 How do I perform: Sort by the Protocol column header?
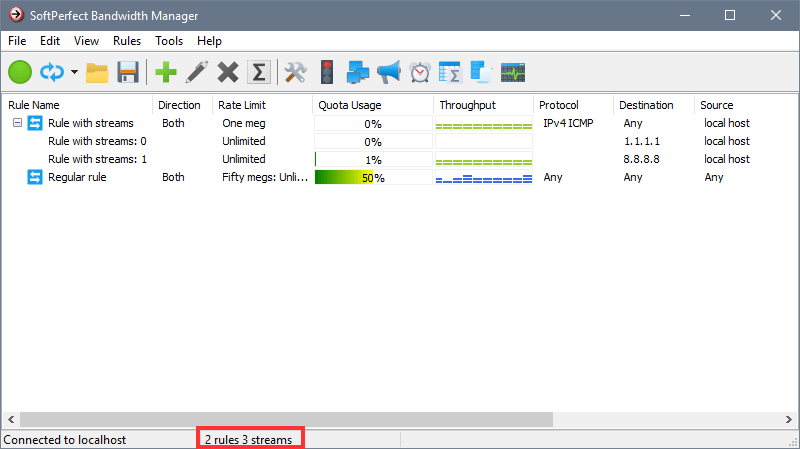[x=573, y=105]
